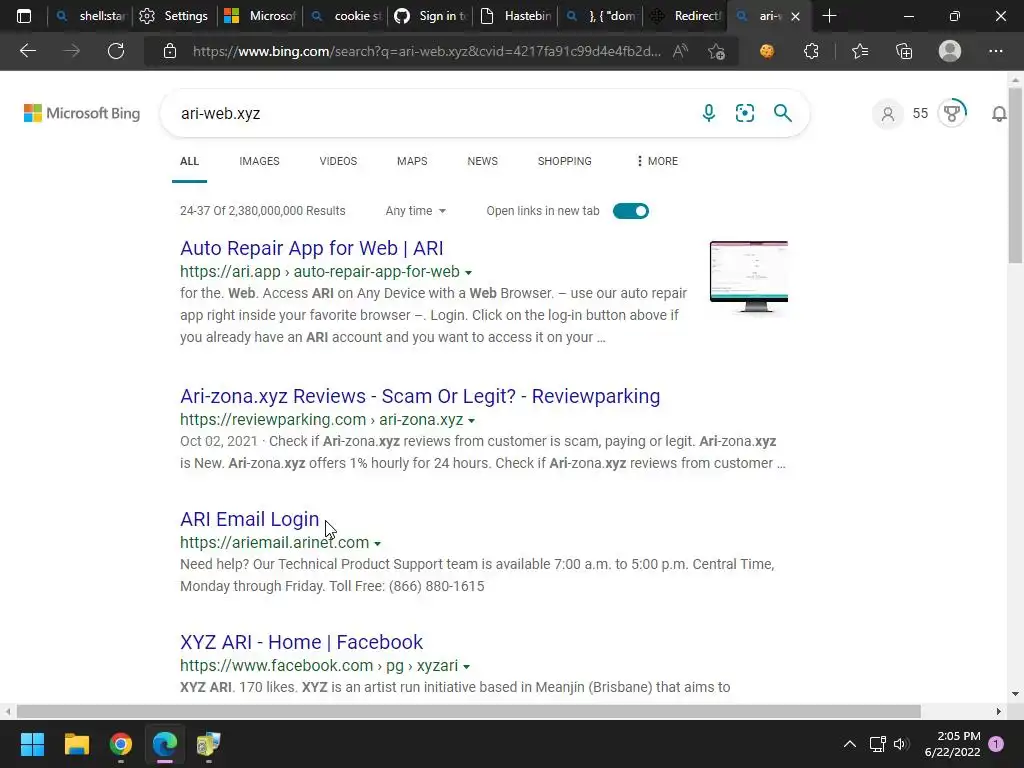Image resolution: width=1024 pixels, height=768 pixels.
Task: Switch to the IMAGES tab
Action: point(259,161)
